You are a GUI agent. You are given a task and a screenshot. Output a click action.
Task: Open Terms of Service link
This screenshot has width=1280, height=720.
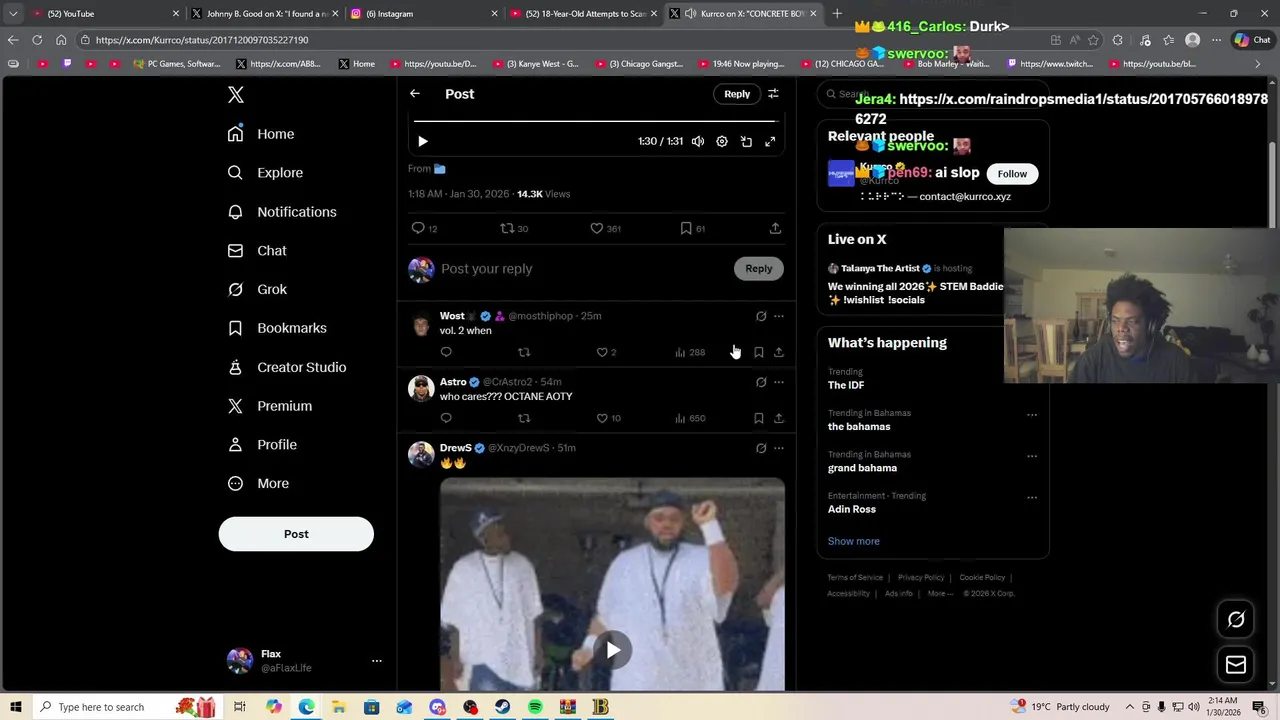pyautogui.click(x=855, y=577)
